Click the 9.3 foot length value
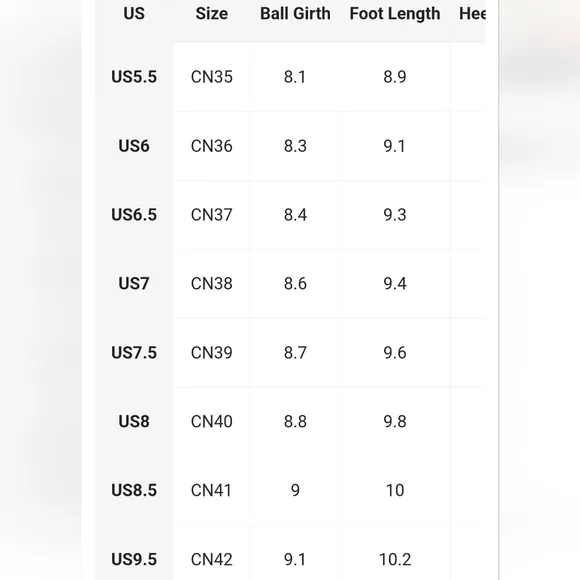 (395, 215)
